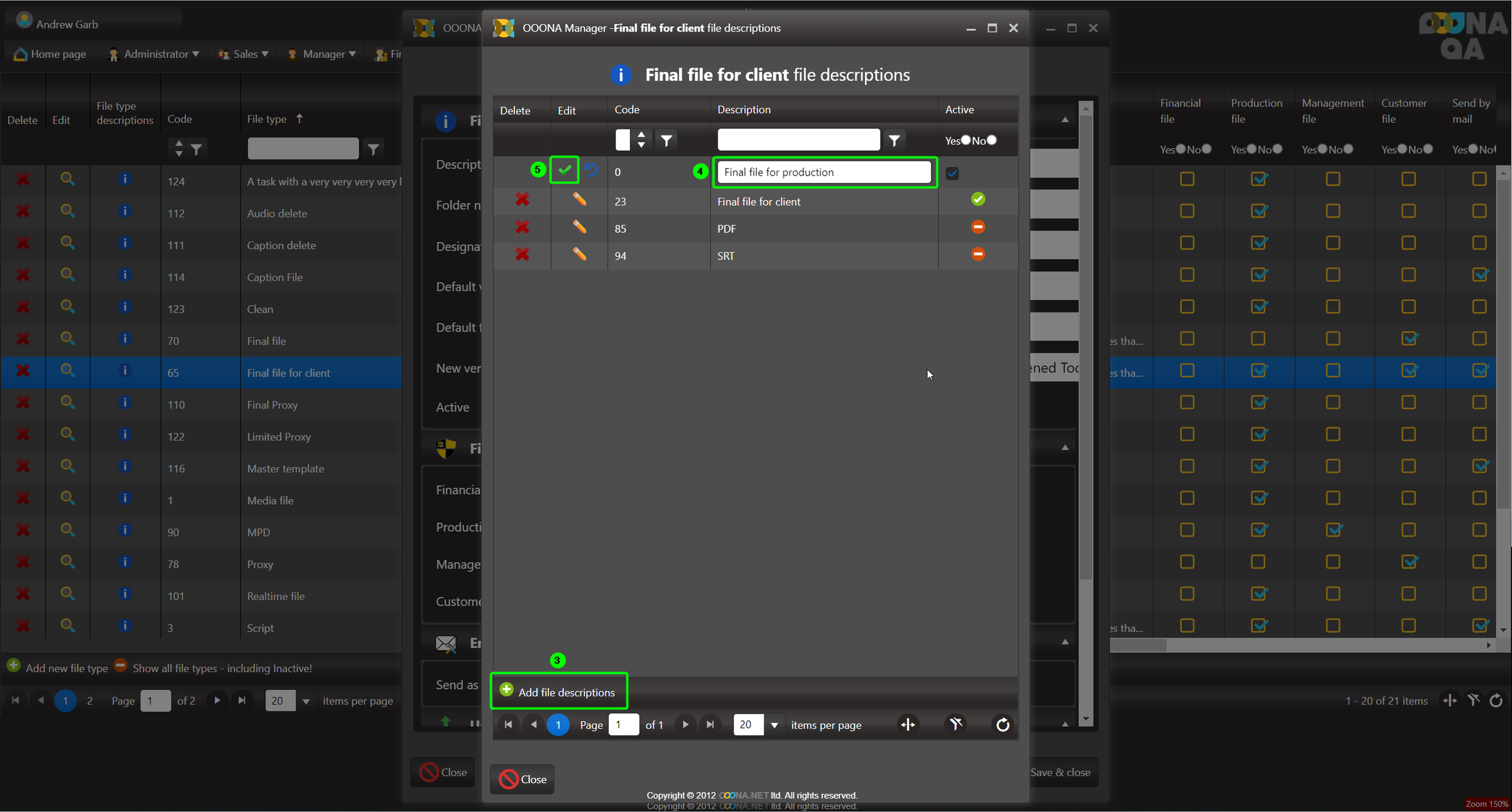Clear filters icon in dialog footer

[x=956, y=725]
